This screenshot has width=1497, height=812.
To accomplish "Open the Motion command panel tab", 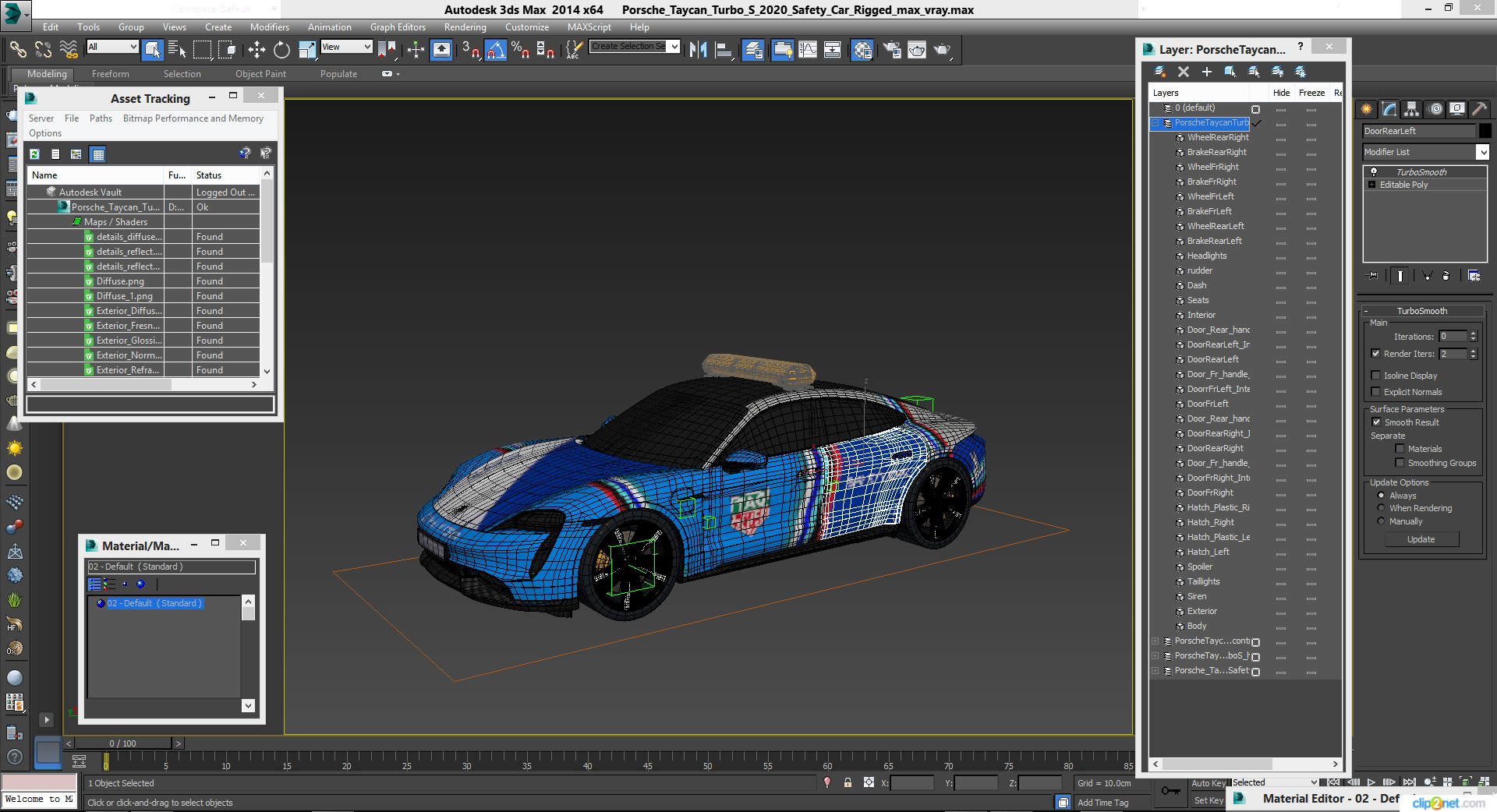I will point(1435,109).
